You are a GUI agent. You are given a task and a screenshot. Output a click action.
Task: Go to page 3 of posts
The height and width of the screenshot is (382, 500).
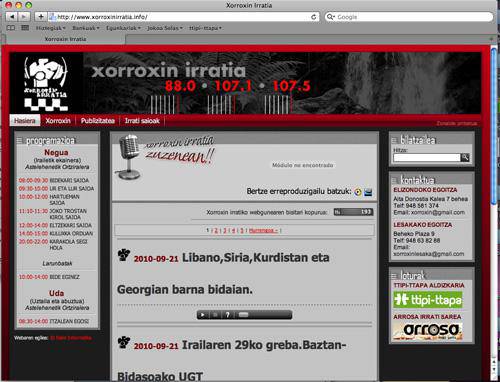[x=225, y=230]
